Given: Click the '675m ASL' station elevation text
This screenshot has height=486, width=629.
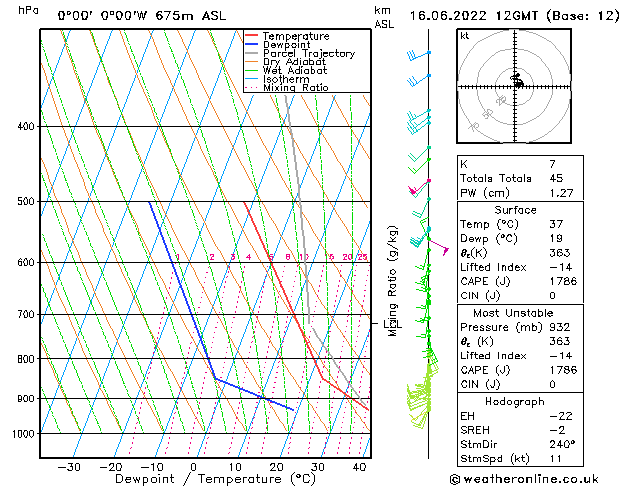Looking at the screenshot, I should click(191, 16).
